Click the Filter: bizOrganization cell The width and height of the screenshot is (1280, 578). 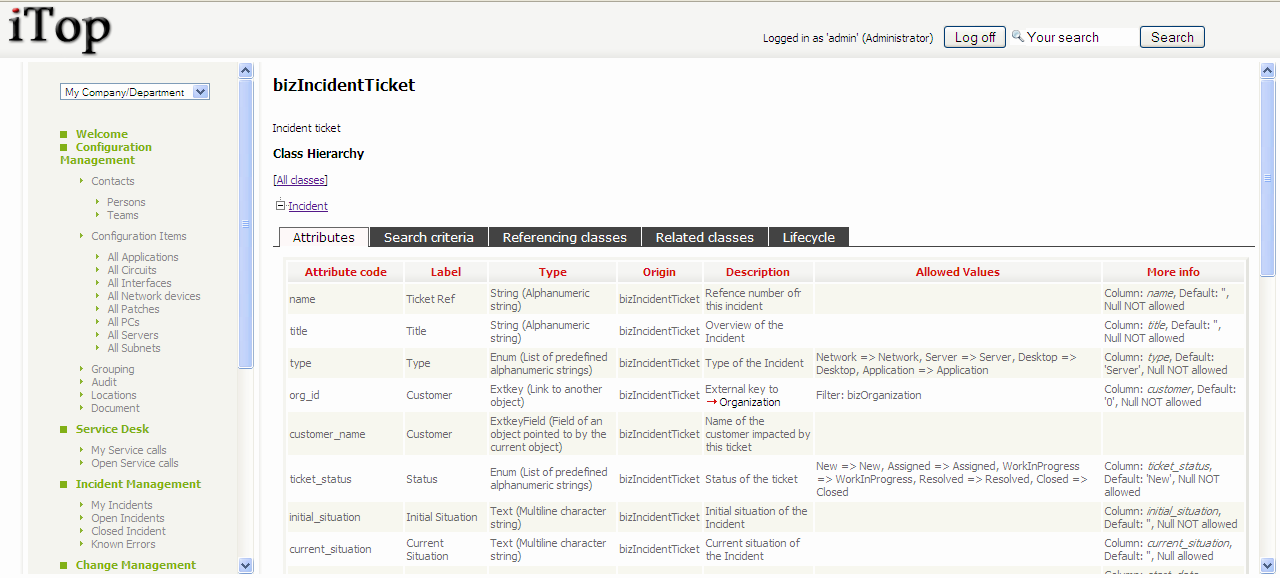958,395
